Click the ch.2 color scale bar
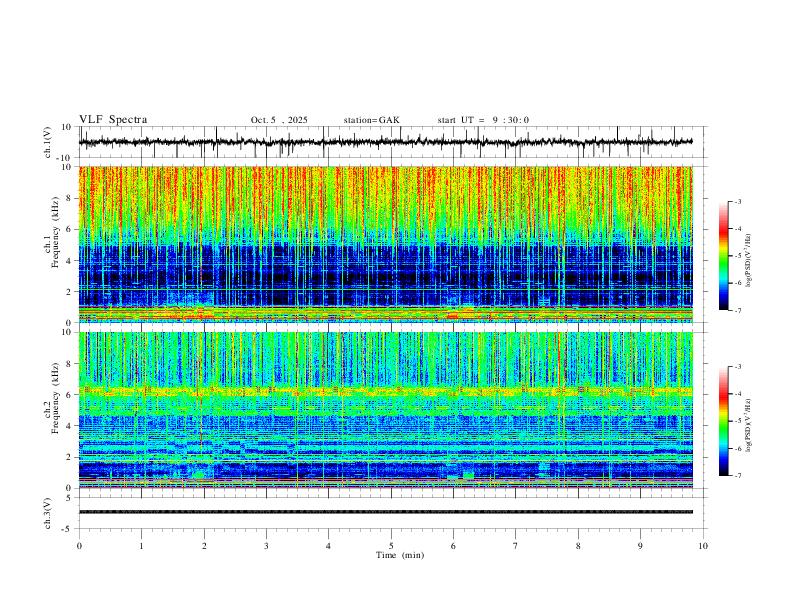 pos(723,421)
